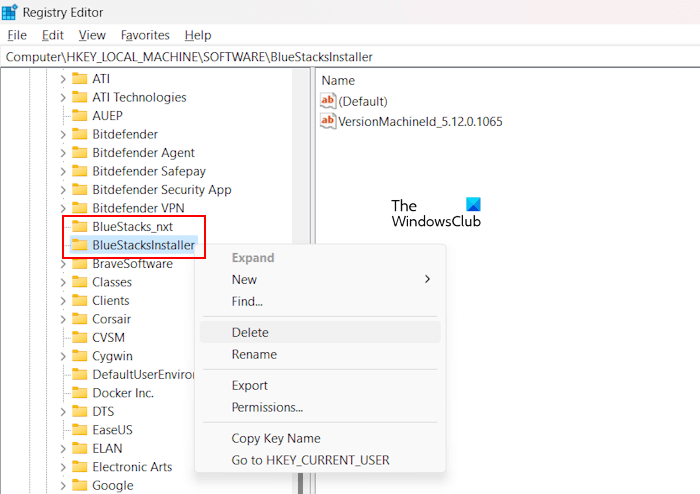Select the Bitdefender VPN key label

tap(138, 208)
